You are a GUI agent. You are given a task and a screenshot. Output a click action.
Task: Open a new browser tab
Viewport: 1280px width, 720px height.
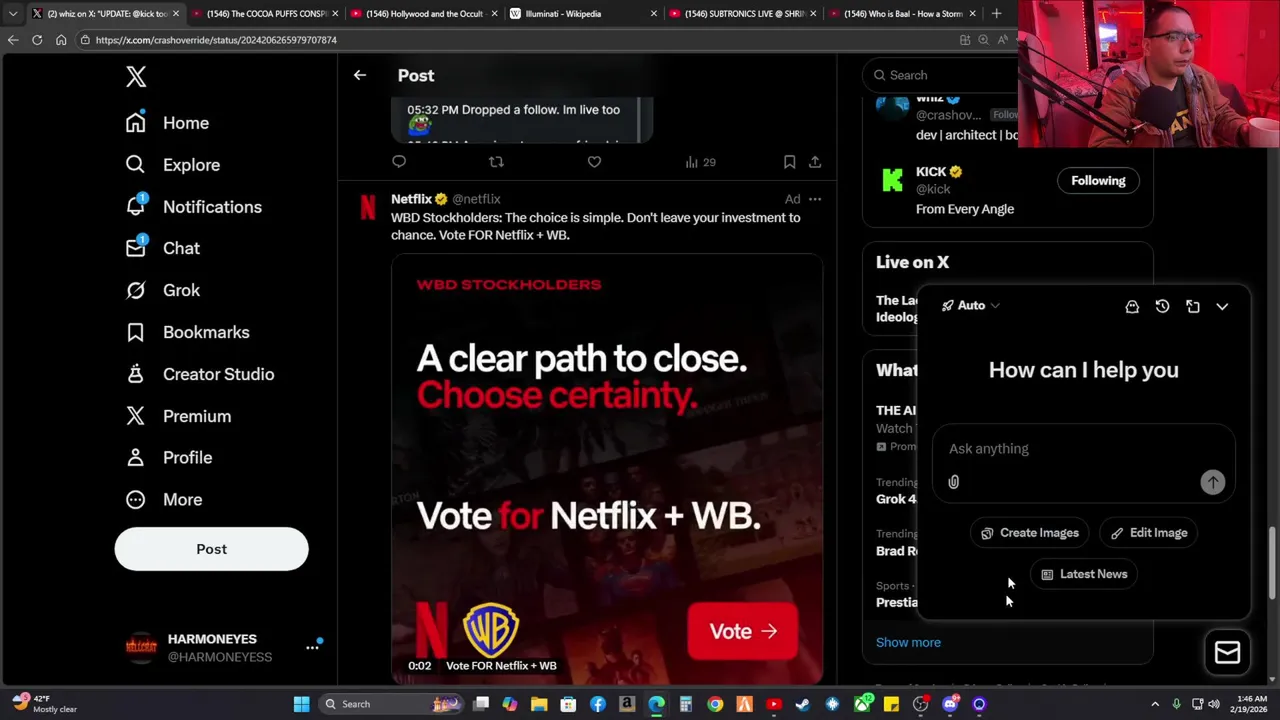pos(996,14)
